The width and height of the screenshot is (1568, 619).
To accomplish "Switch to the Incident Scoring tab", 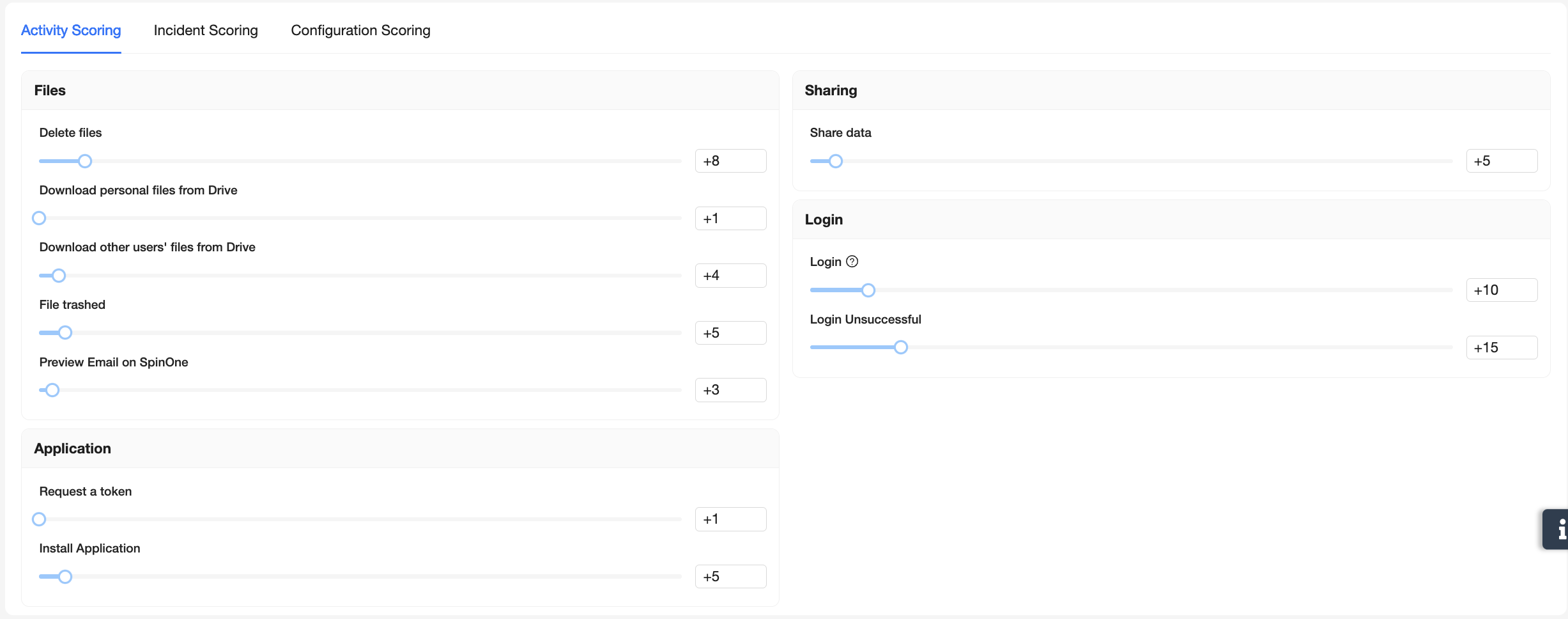I will pyautogui.click(x=206, y=30).
